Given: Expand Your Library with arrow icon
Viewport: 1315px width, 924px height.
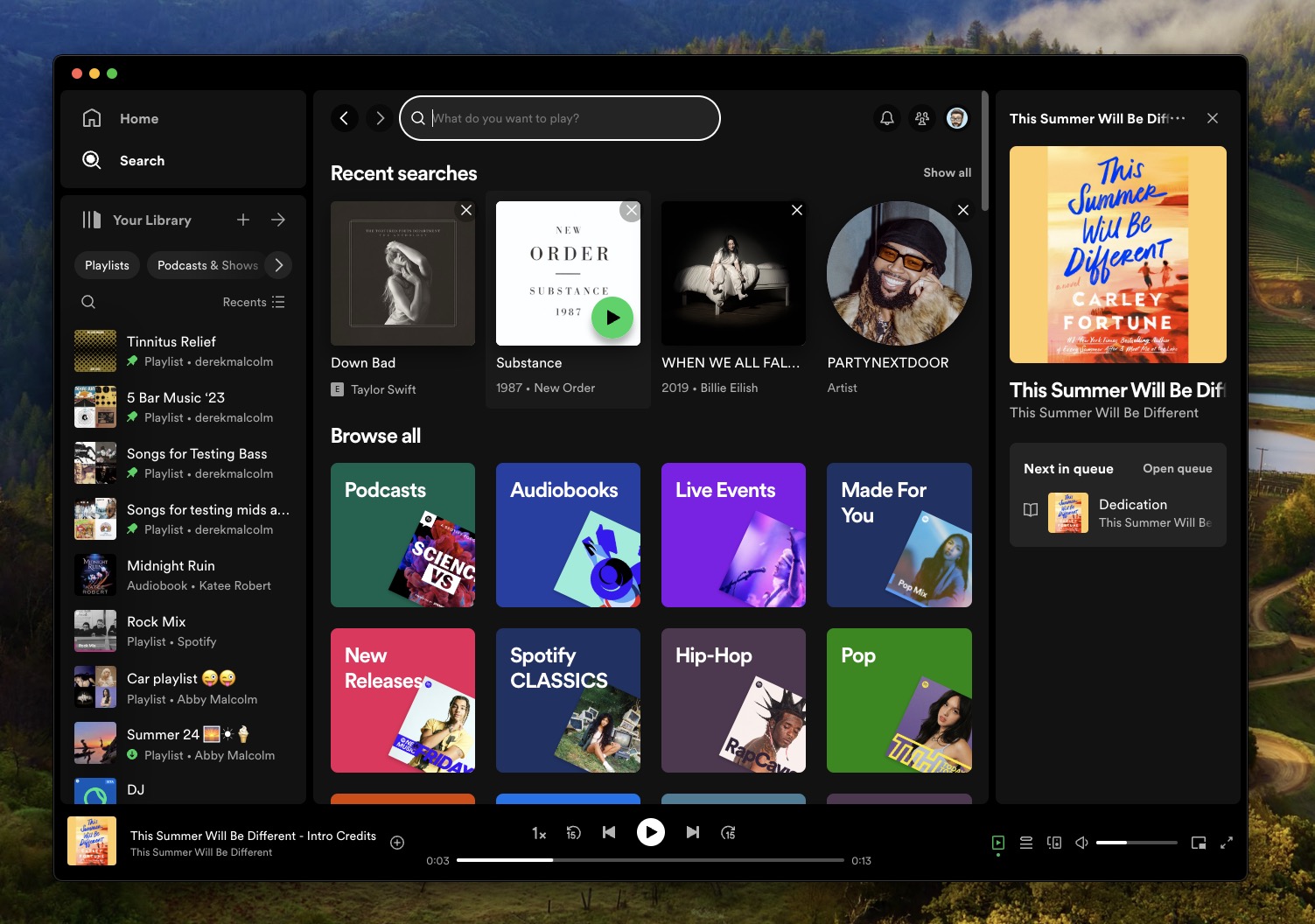Looking at the screenshot, I should tap(278, 220).
